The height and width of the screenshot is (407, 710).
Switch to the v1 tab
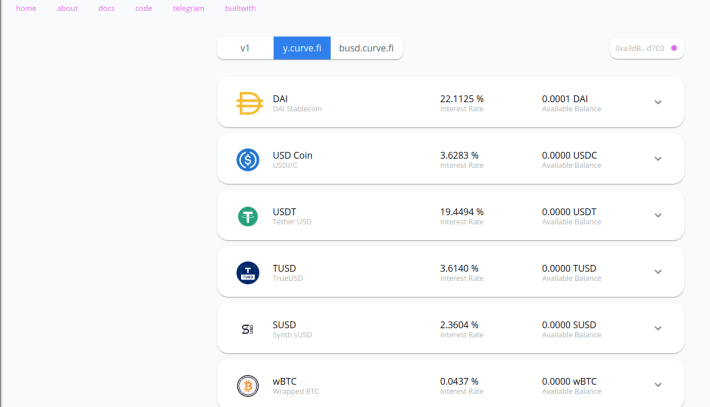coord(245,48)
